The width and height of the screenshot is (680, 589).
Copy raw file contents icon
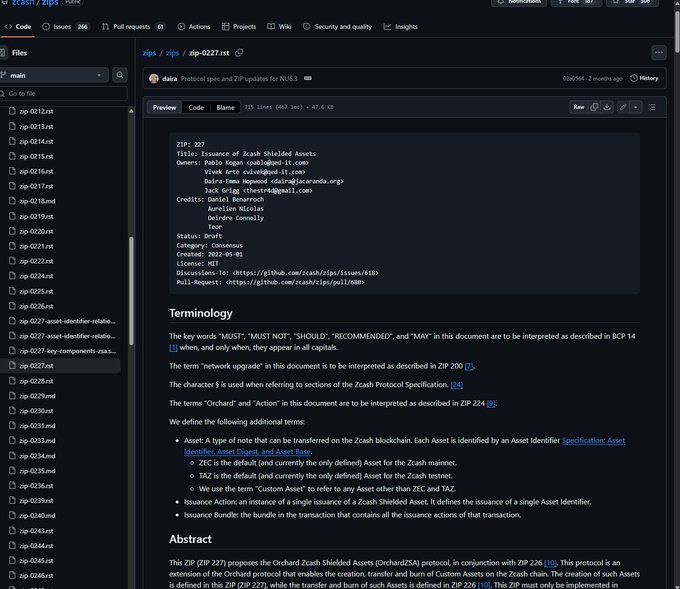click(x=594, y=107)
